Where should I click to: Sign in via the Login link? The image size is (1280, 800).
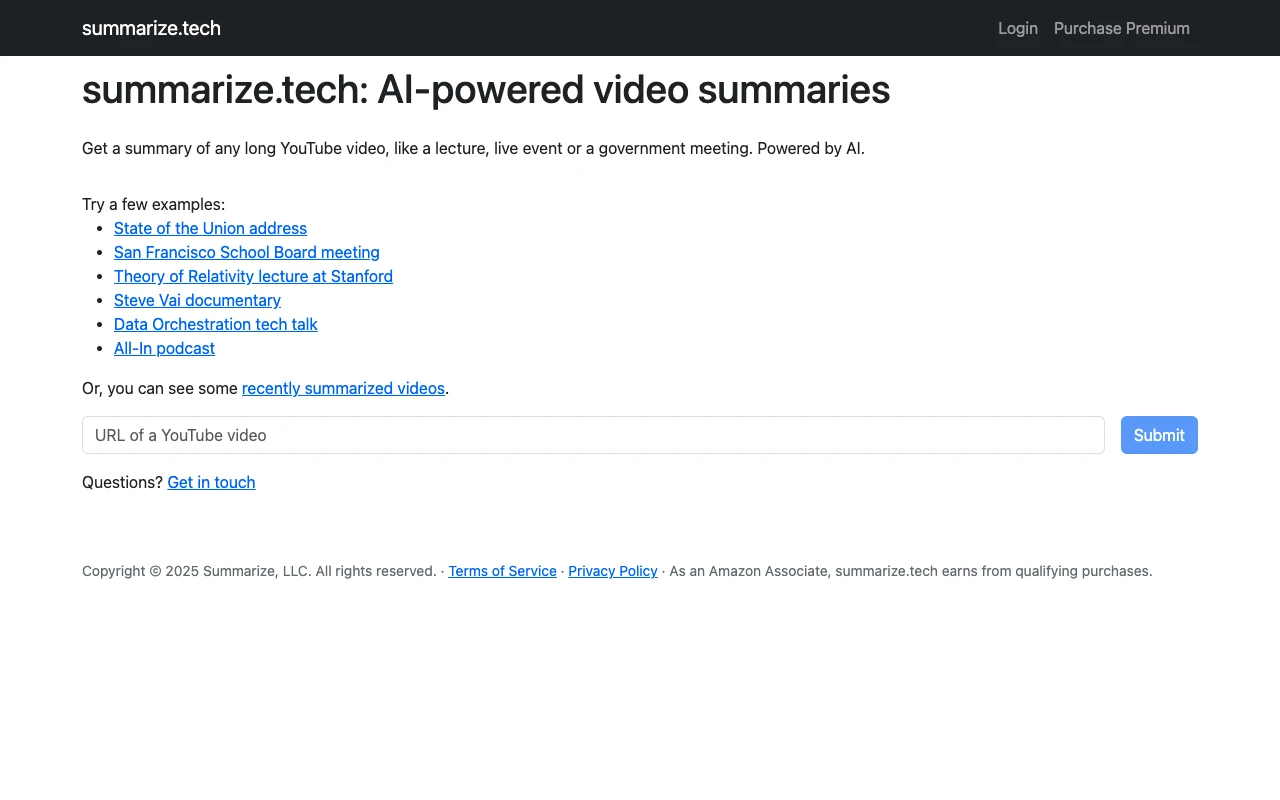click(x=1017, y=28)
